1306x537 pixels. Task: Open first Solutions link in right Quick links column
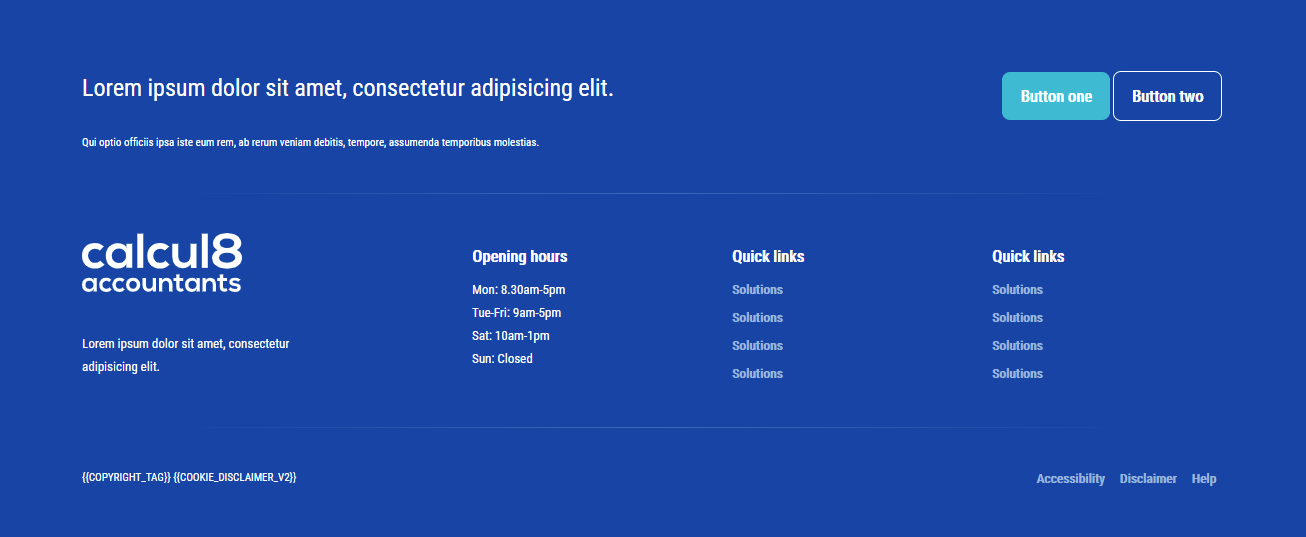point(1017,290)
